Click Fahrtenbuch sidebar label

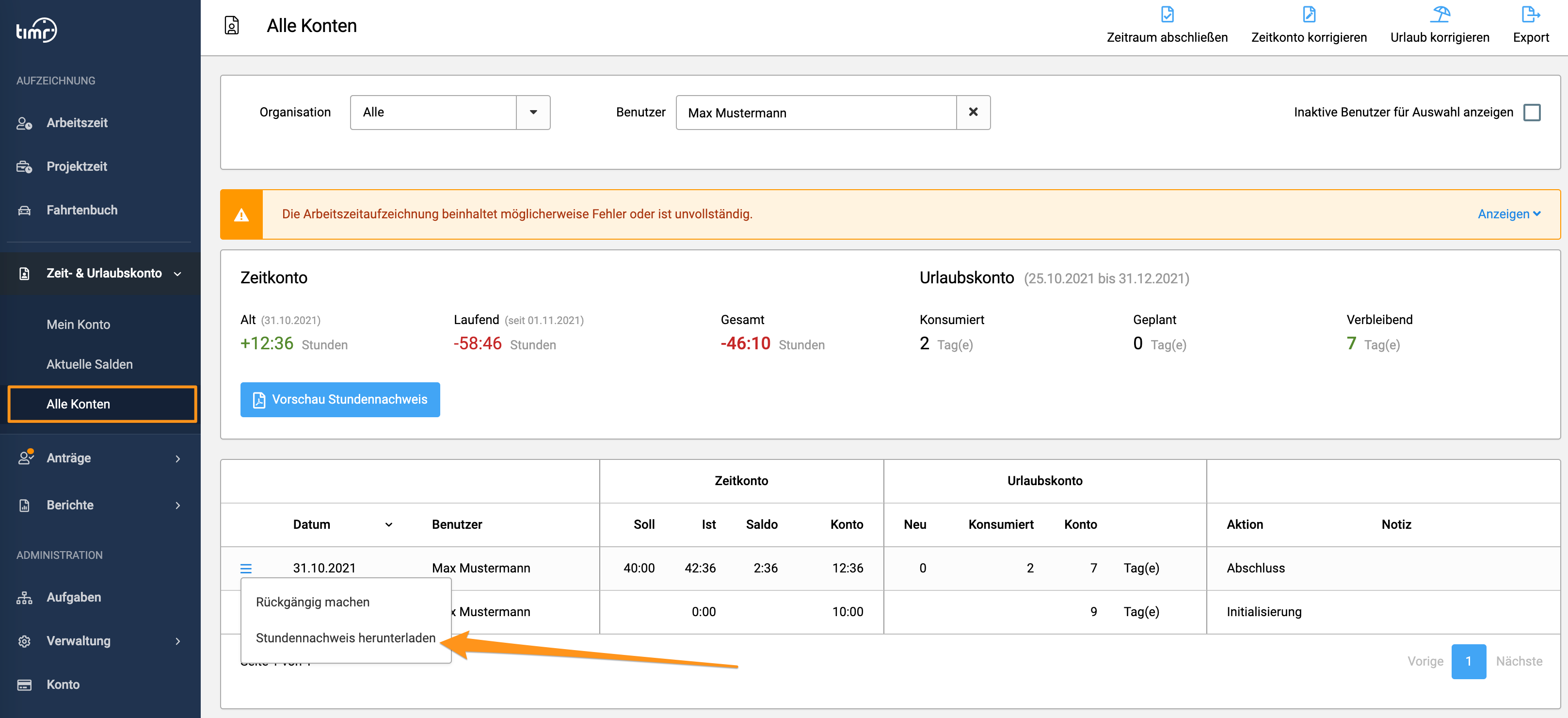click(82, 210)
